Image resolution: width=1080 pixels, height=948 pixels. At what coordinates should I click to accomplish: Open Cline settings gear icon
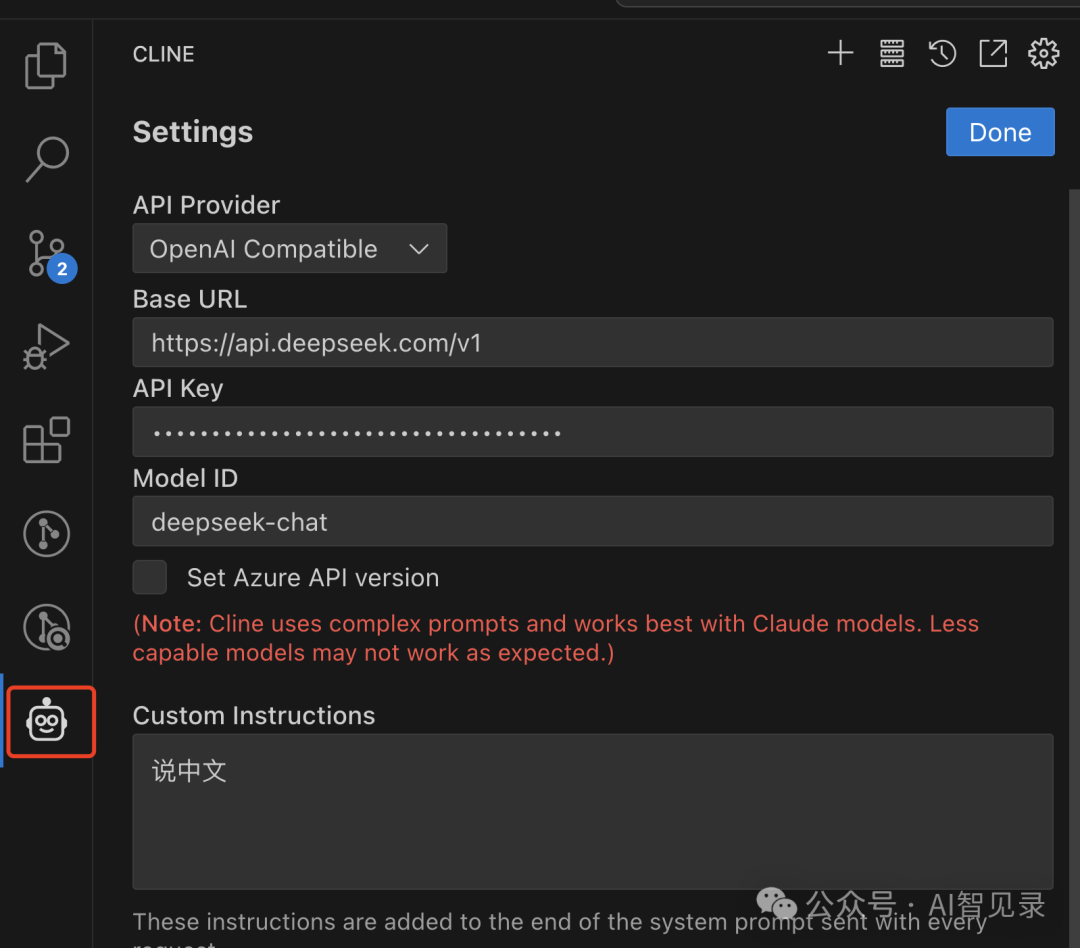pos(1043,53)
